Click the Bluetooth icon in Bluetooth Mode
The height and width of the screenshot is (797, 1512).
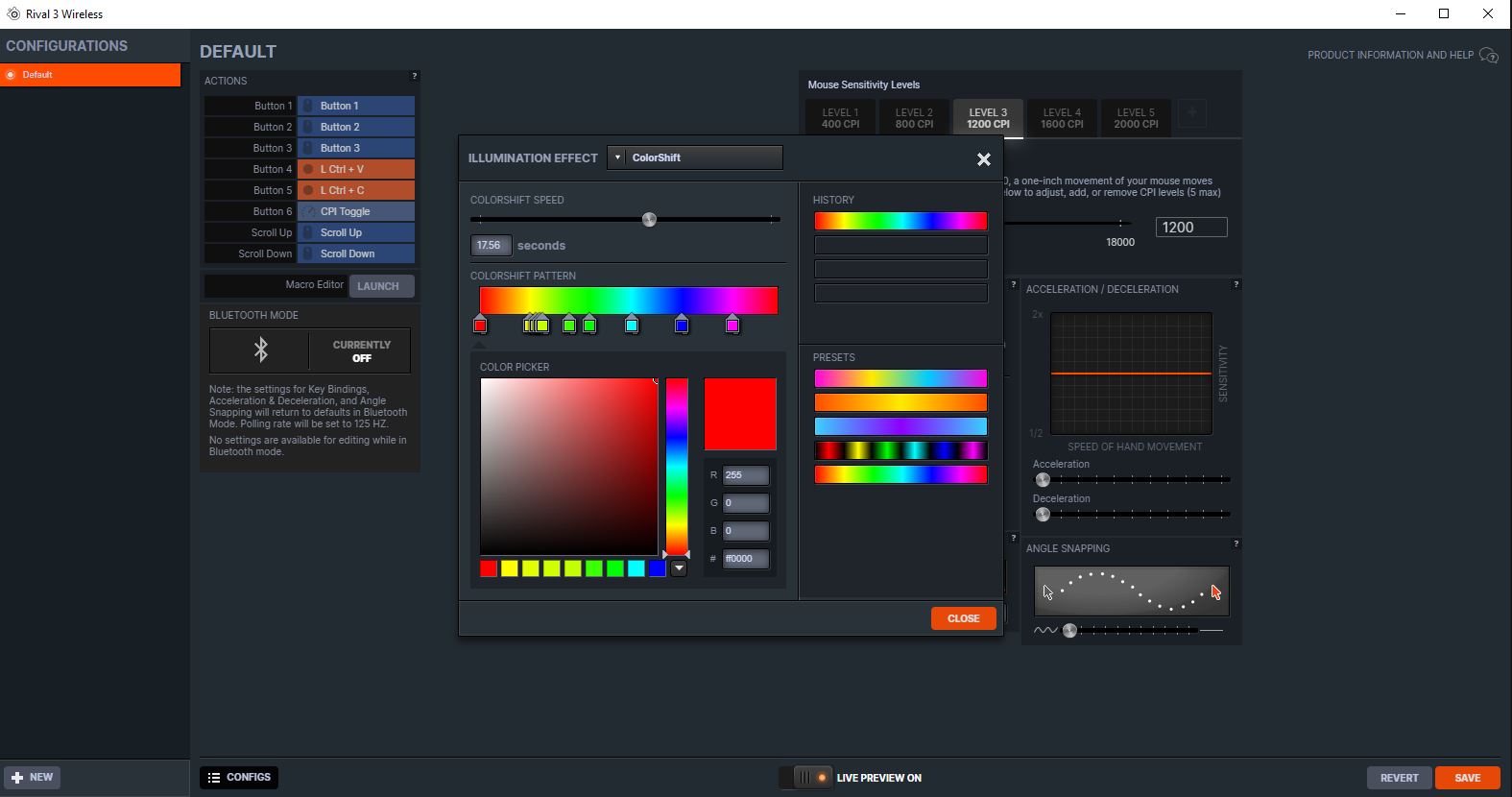[x=260, y=350]
